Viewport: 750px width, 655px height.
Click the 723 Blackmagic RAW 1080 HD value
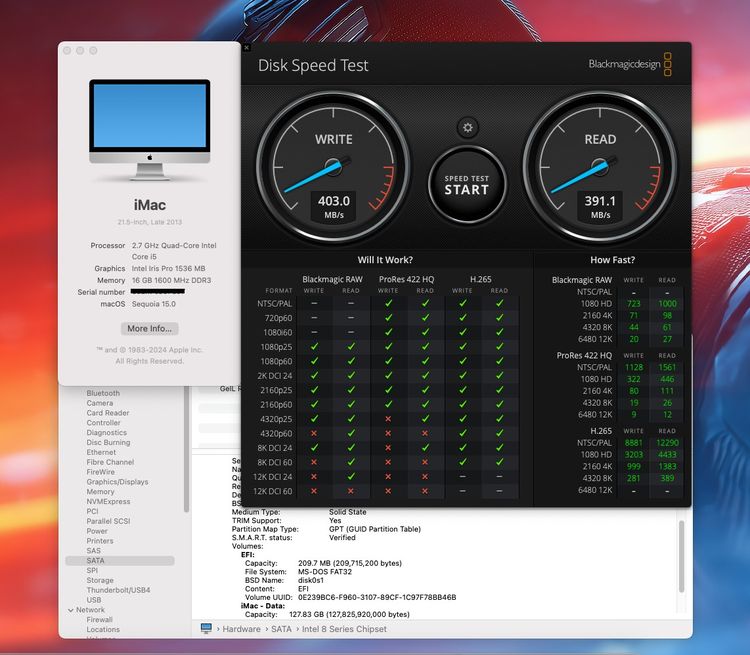(x=634, y=304)
